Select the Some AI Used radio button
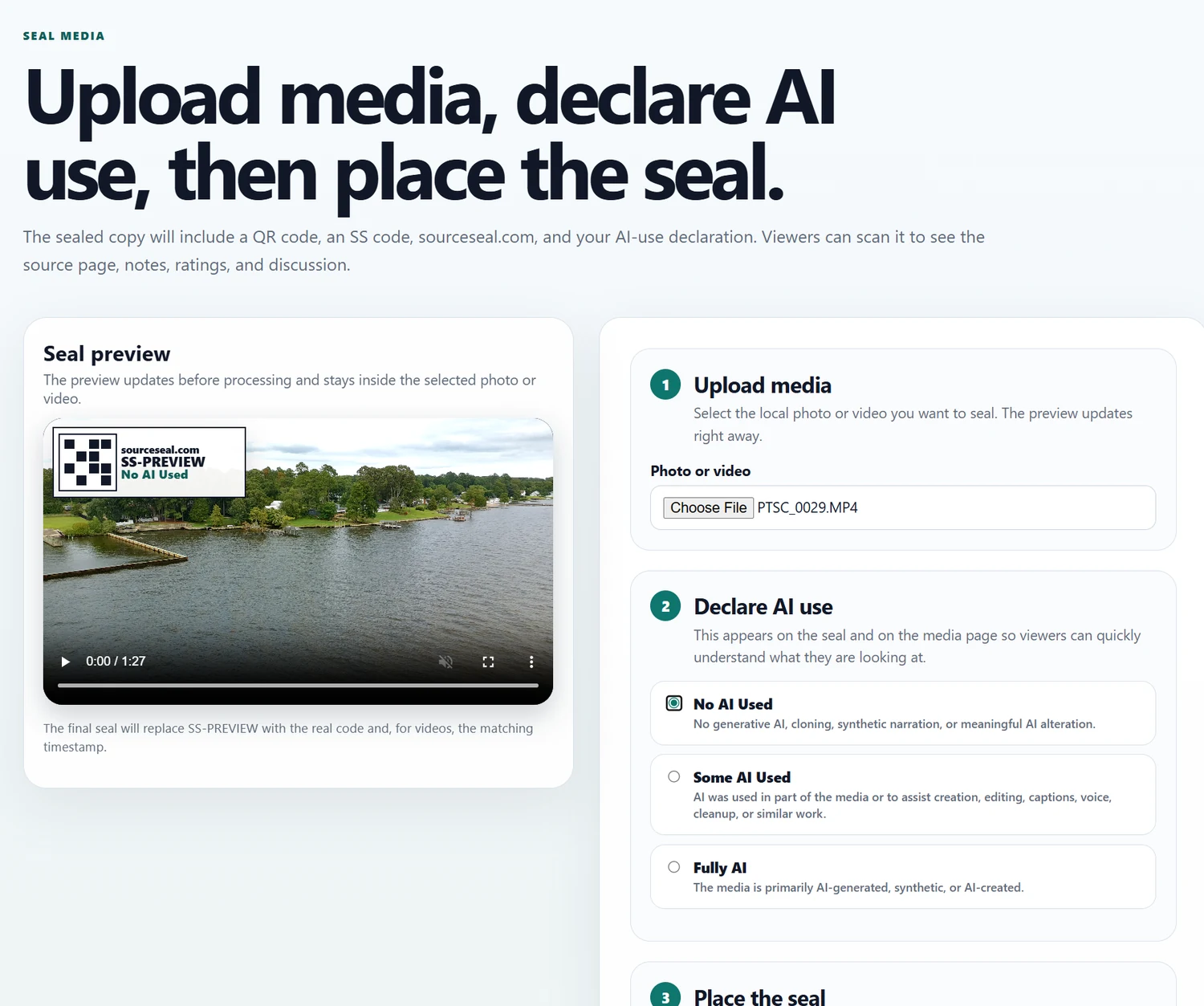Viewport: 1204px width, 1006px height. click(x=674, y=776)
